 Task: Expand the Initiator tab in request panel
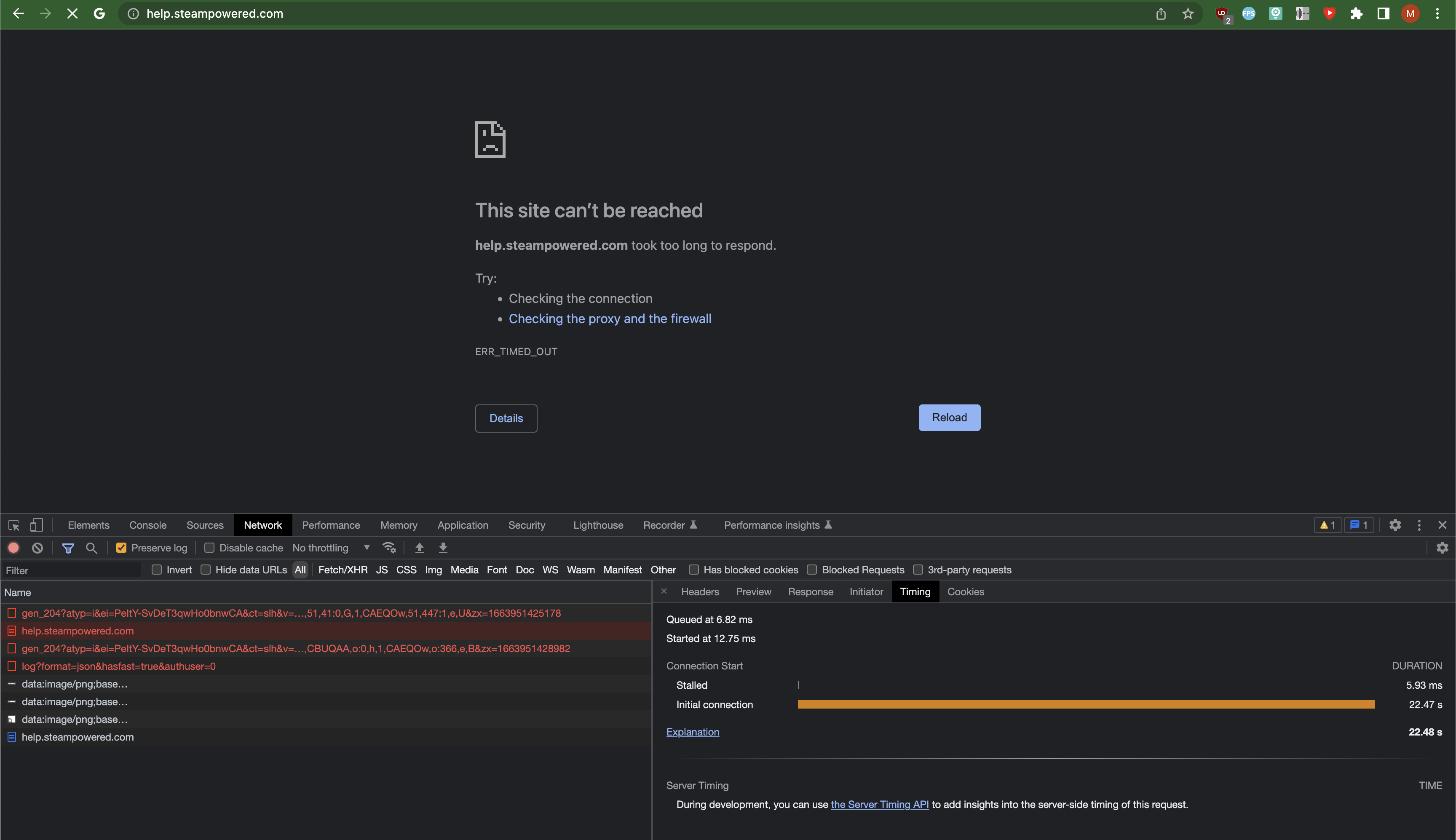[x=867, y=591]
